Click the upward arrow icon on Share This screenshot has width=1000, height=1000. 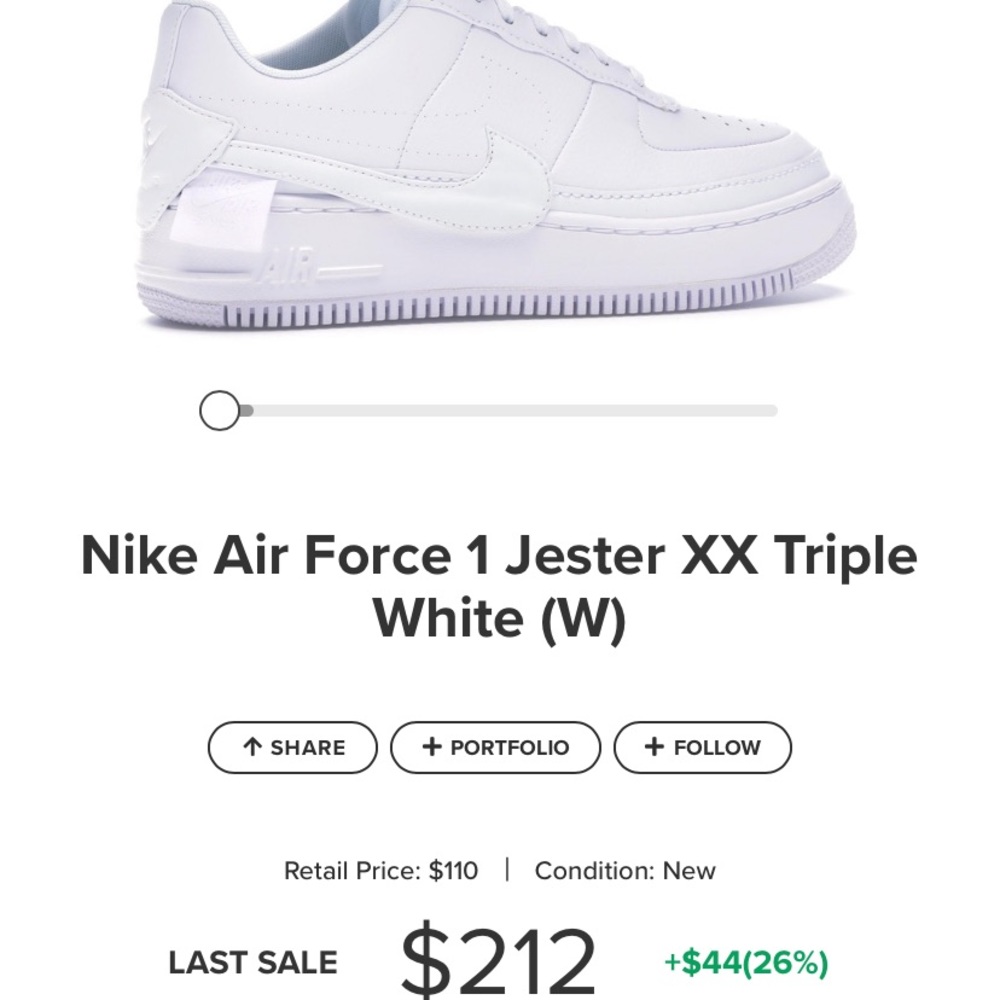click(x=250, y=747)
